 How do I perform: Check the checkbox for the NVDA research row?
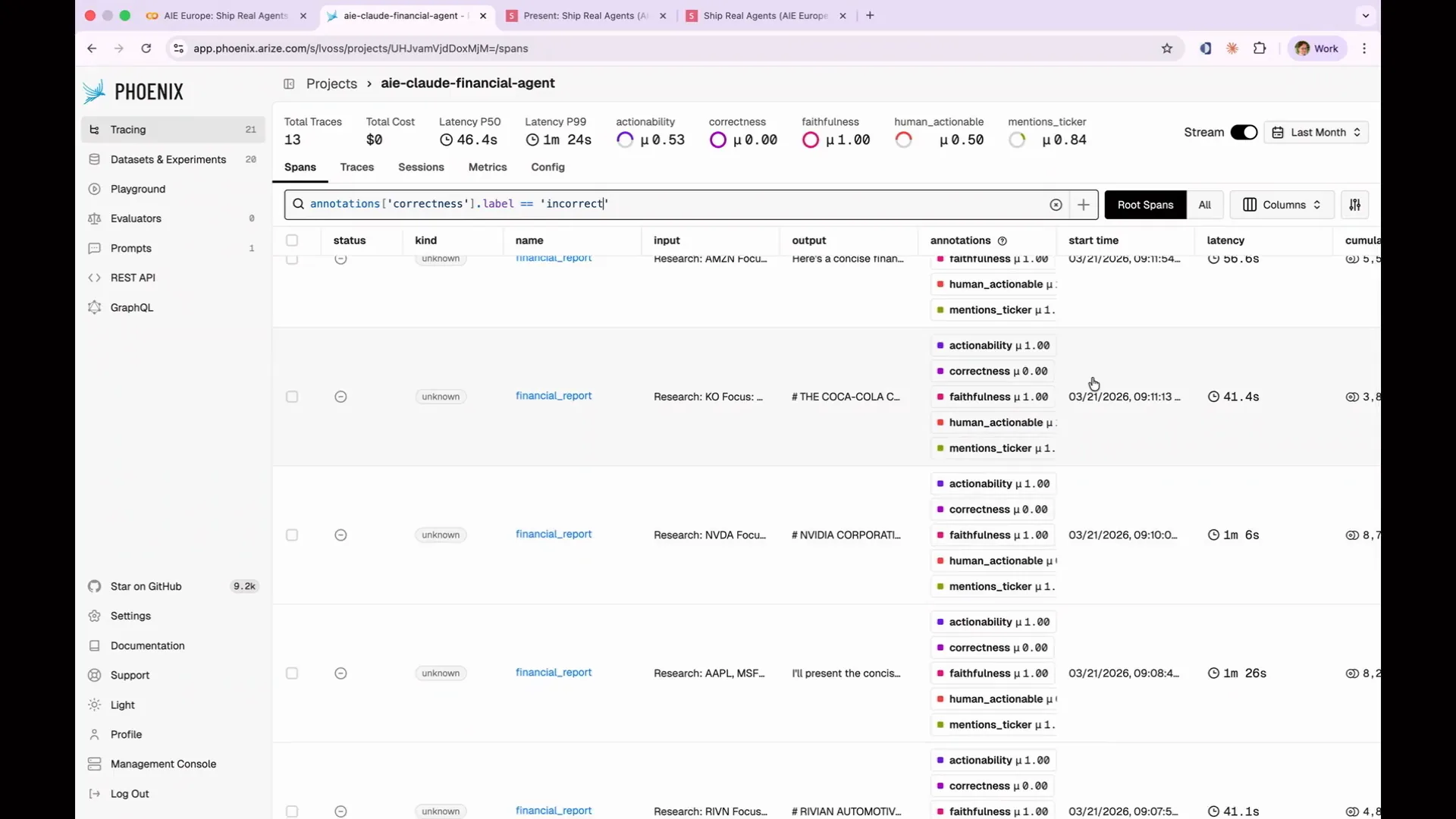(x=292, y=535)
